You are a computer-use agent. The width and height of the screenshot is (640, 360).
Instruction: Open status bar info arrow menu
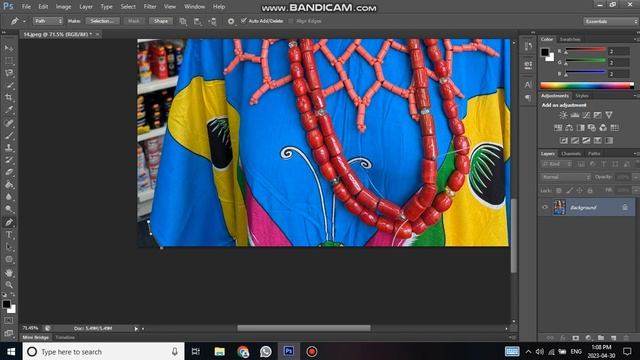point(136,329)
